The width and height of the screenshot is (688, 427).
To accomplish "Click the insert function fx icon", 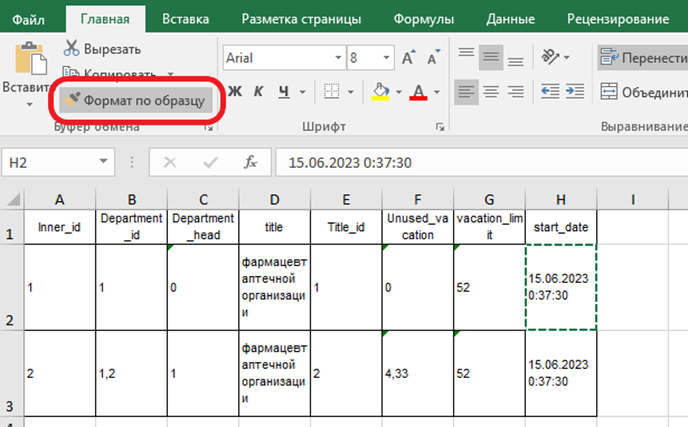I will [252, 162].
